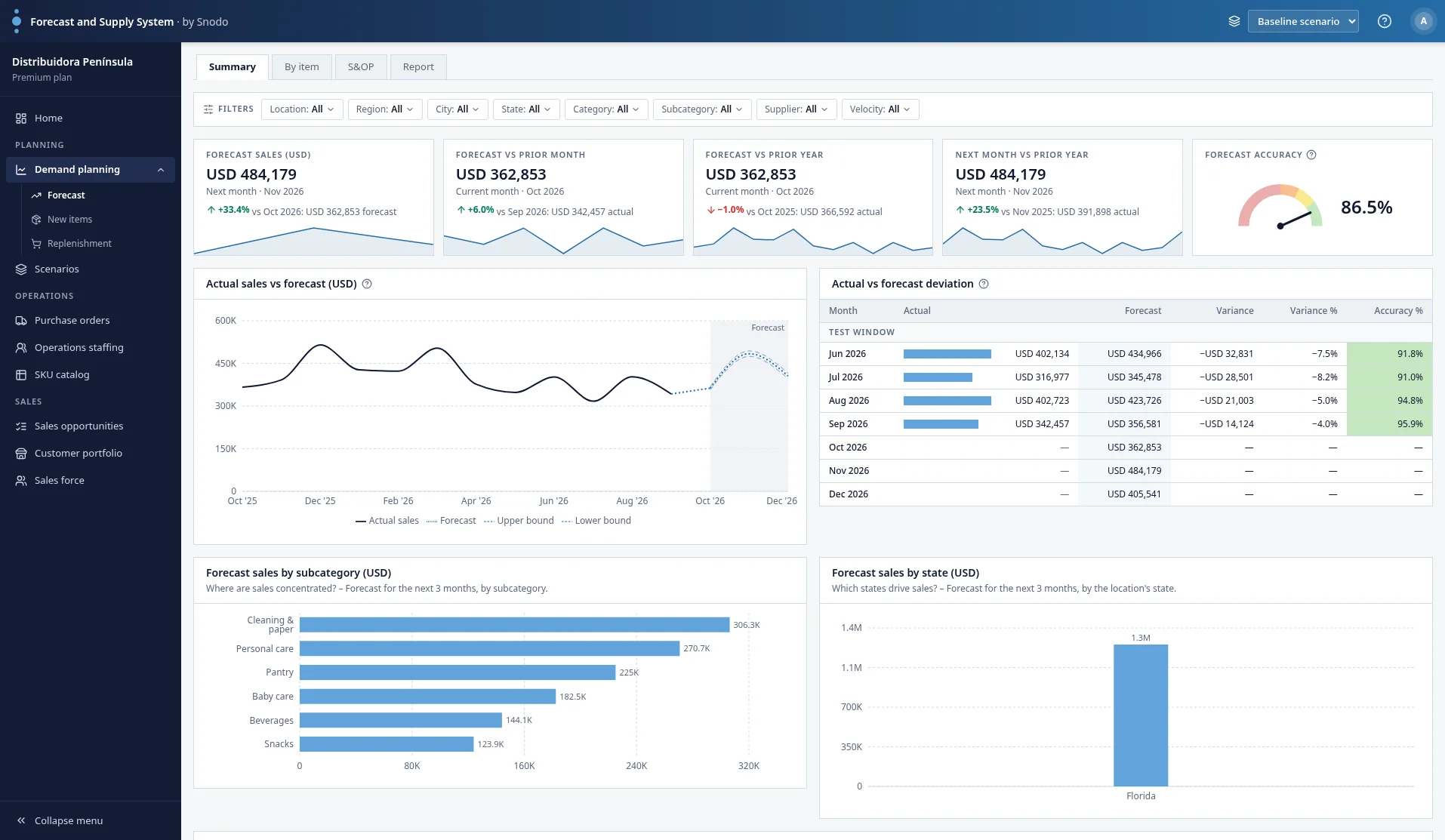The height and width of the screenshot is (840, 1445).
Task: Open the Subcategory filter dropdown
Action: [x=702, y=109]
